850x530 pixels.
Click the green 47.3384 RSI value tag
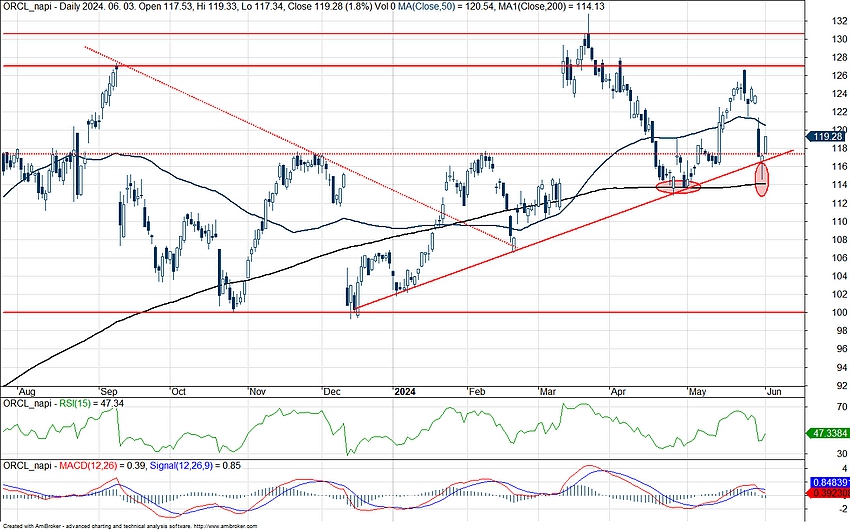829,434
